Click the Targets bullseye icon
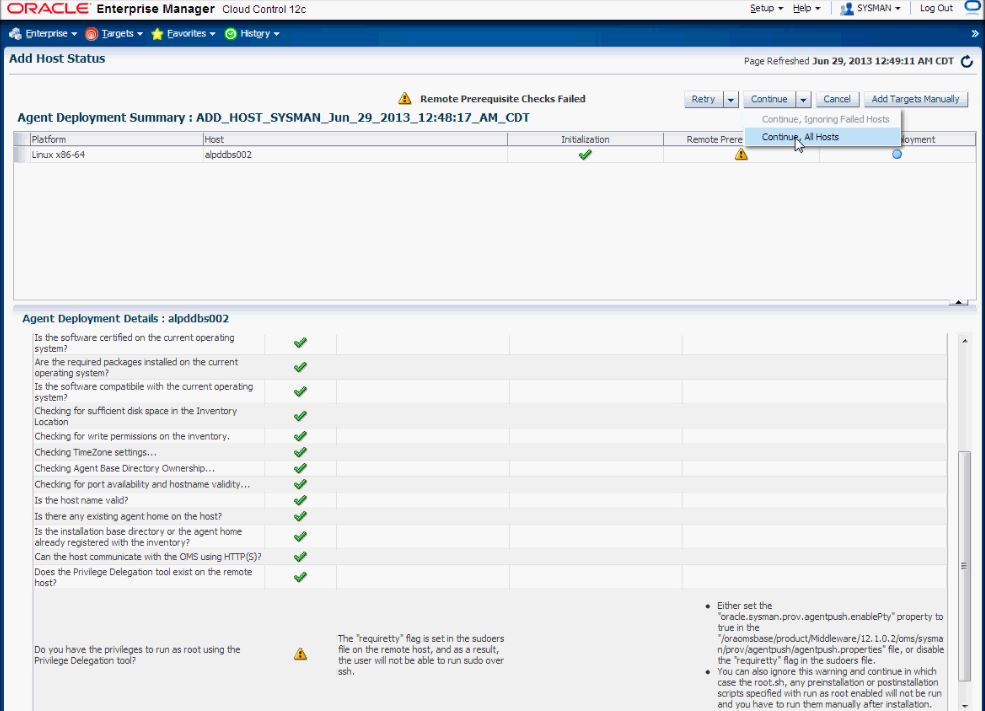This screenshot has width=985, height=711. (91, 34)
